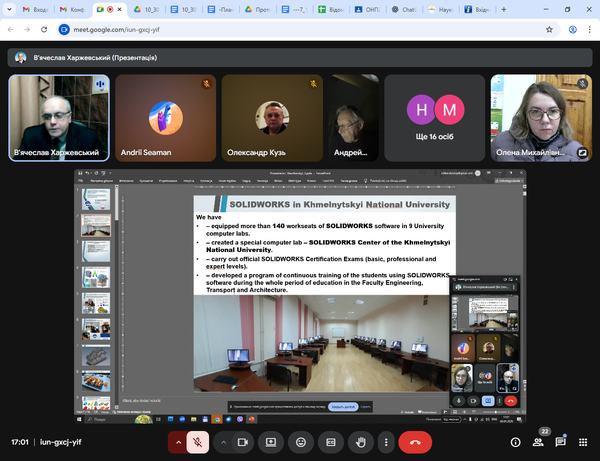Open the emoji reactions panel
The image size is (600, 461).
point(300,441)
